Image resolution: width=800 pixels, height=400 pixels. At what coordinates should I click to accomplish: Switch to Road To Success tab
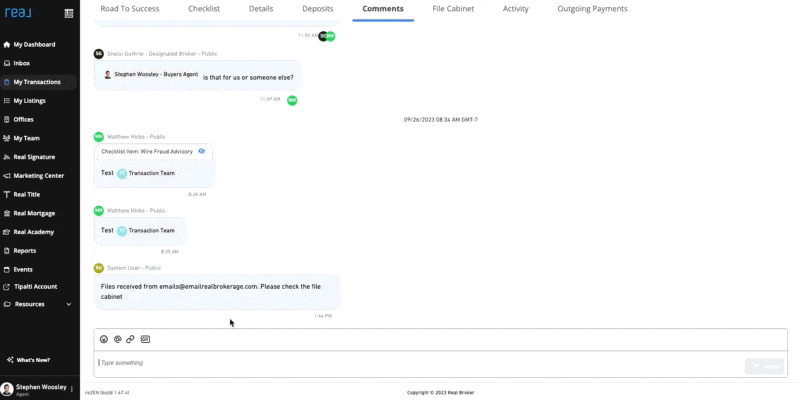(130, 9)
